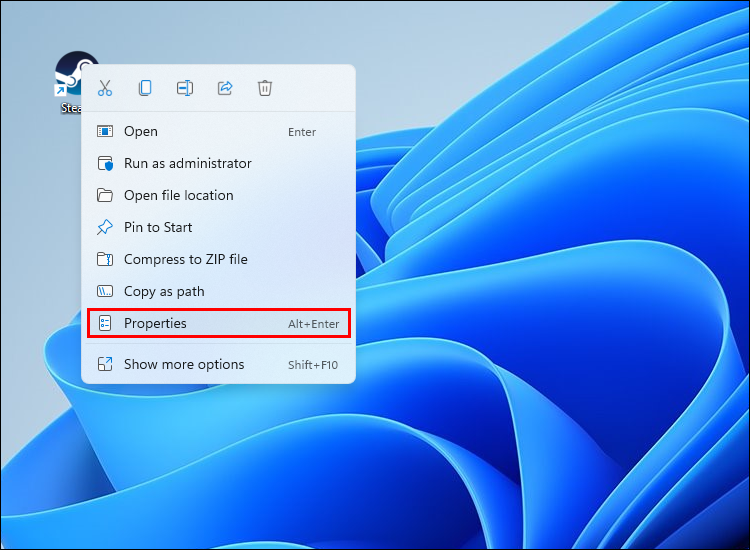Click the Copy icon in context menu

click(145, 88)
